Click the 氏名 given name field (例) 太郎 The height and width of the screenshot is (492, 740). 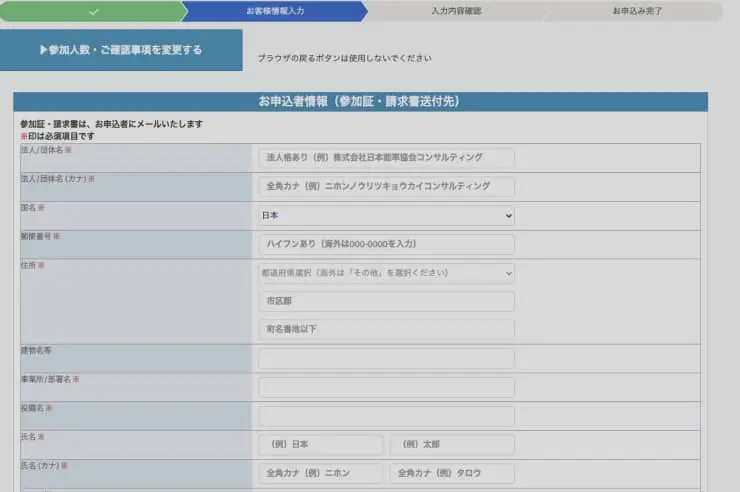click(x=452, y=445)
